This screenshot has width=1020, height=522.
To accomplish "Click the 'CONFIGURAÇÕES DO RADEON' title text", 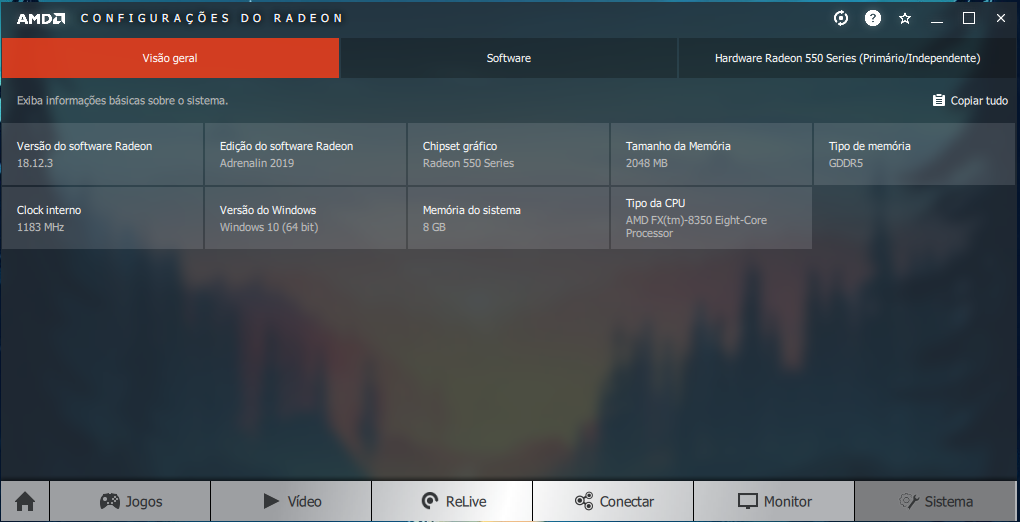I will click(212, 18).
